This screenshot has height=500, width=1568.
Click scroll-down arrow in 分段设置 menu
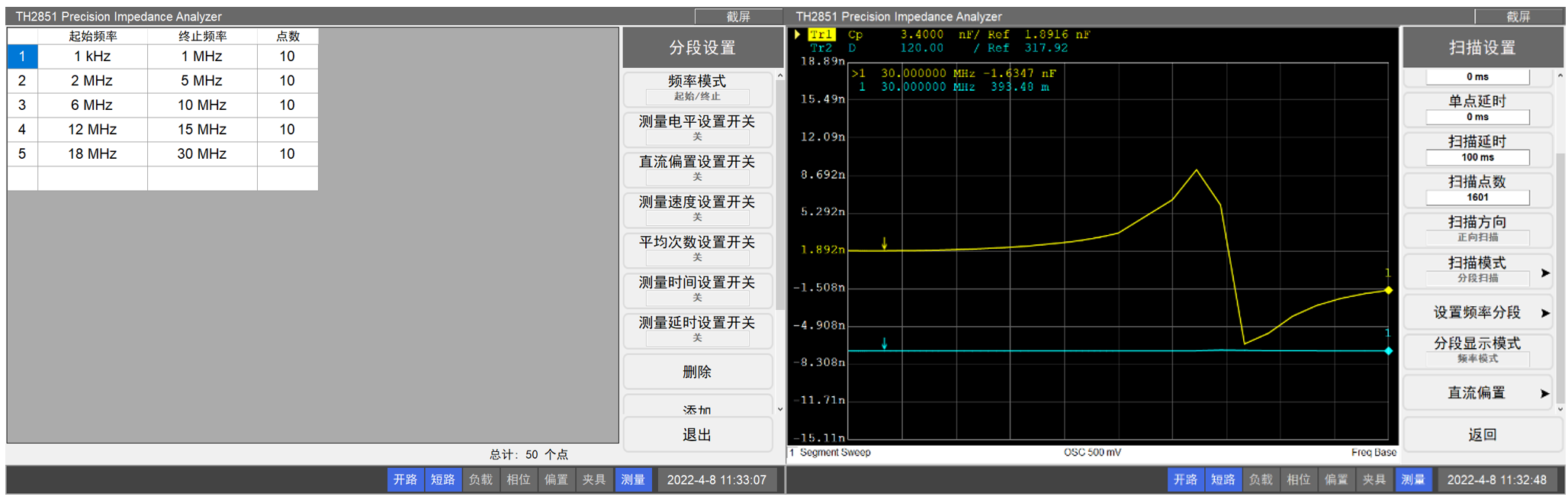[779, 410]
